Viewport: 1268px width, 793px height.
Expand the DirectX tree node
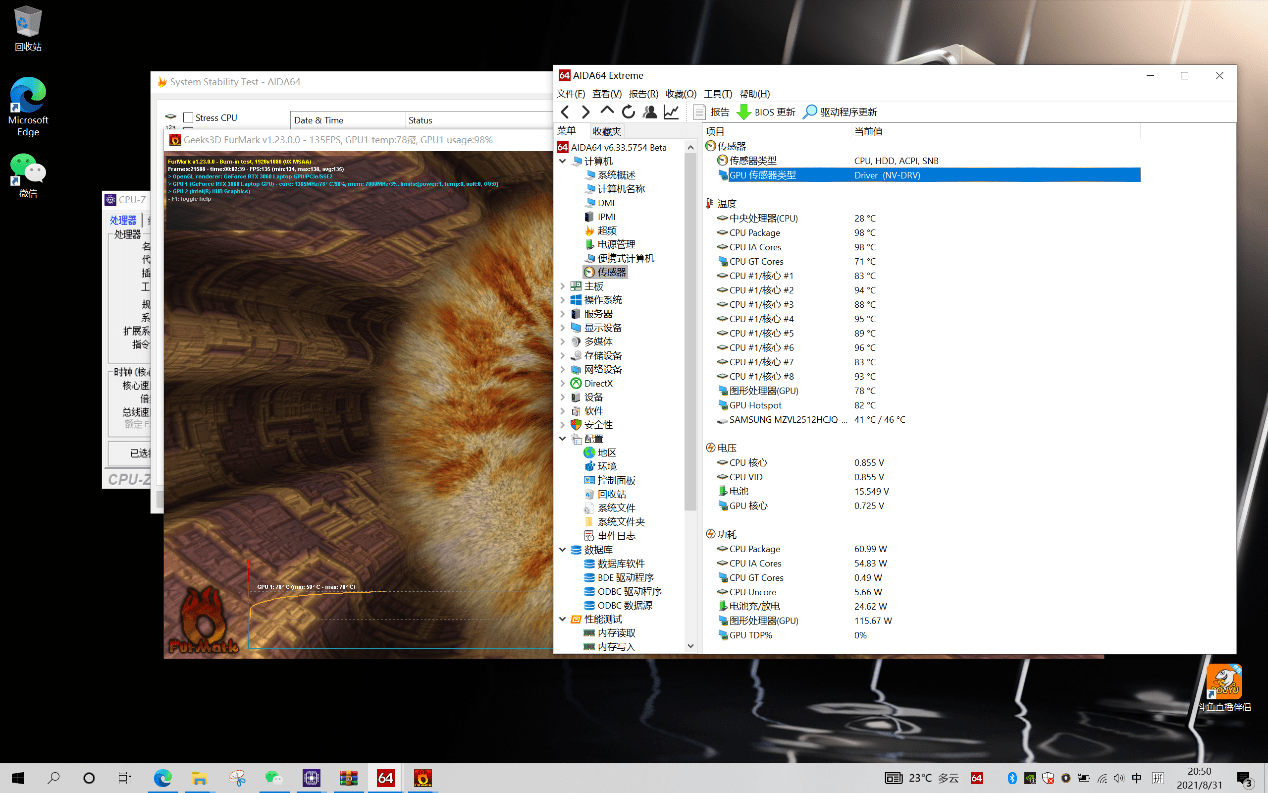[x=562, y=383]
